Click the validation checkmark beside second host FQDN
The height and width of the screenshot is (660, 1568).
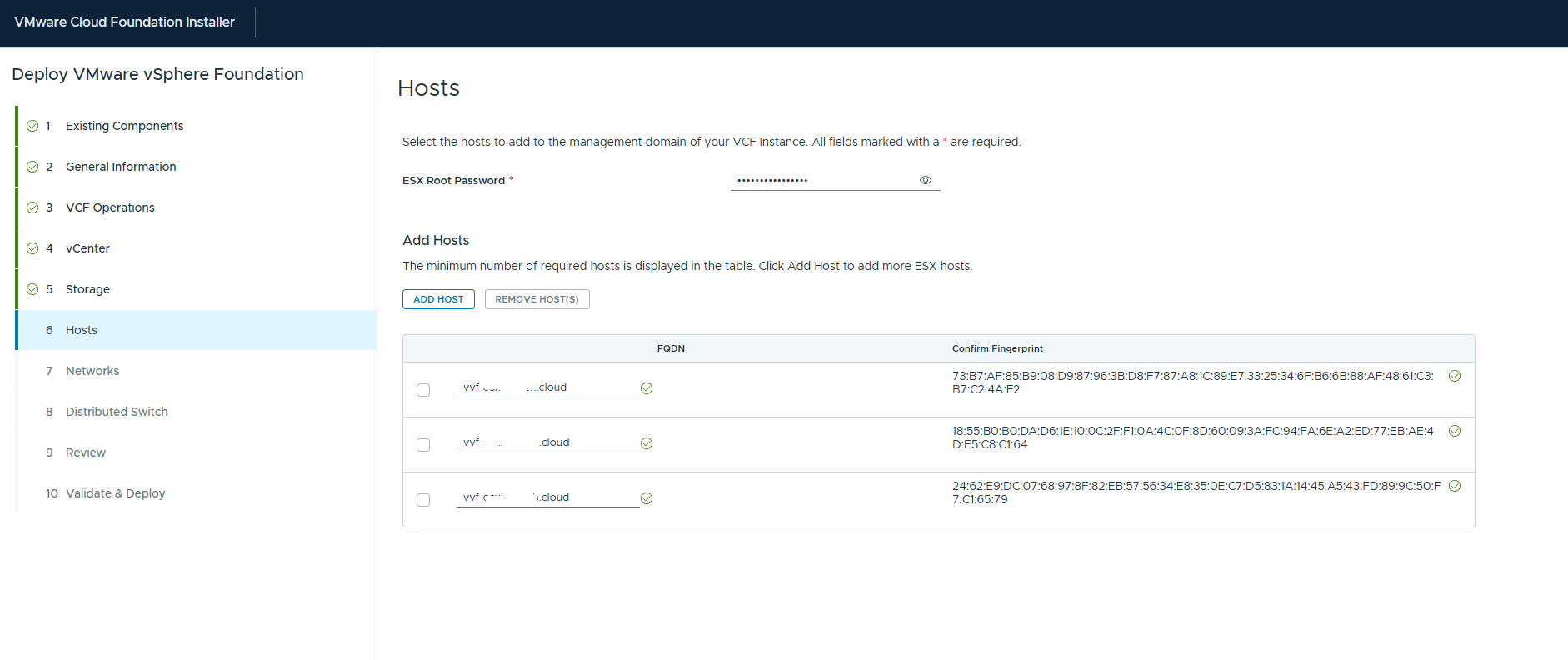(647, 443)
